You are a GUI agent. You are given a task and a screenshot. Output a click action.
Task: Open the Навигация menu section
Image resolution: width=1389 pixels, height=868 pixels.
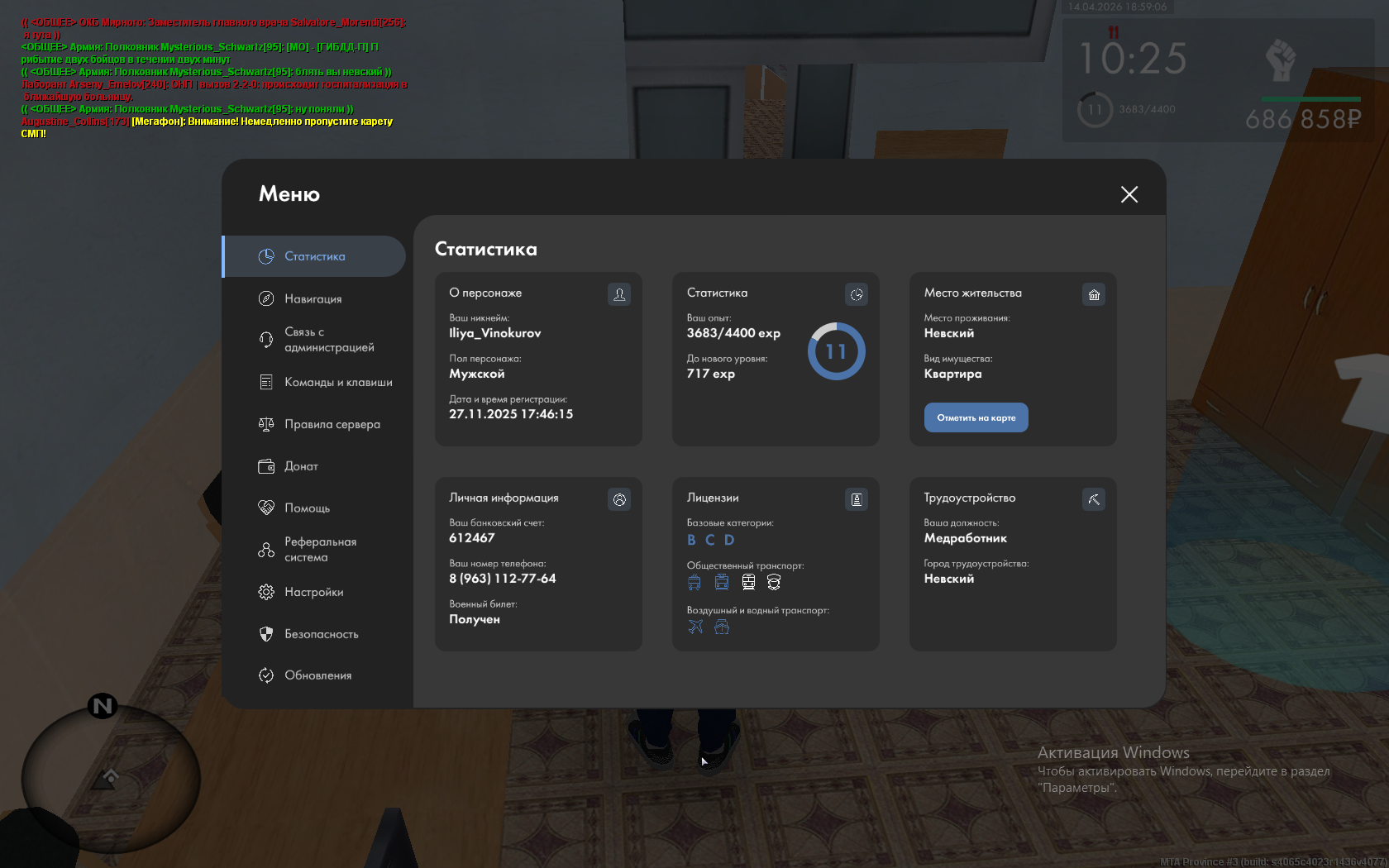(313, 298)
